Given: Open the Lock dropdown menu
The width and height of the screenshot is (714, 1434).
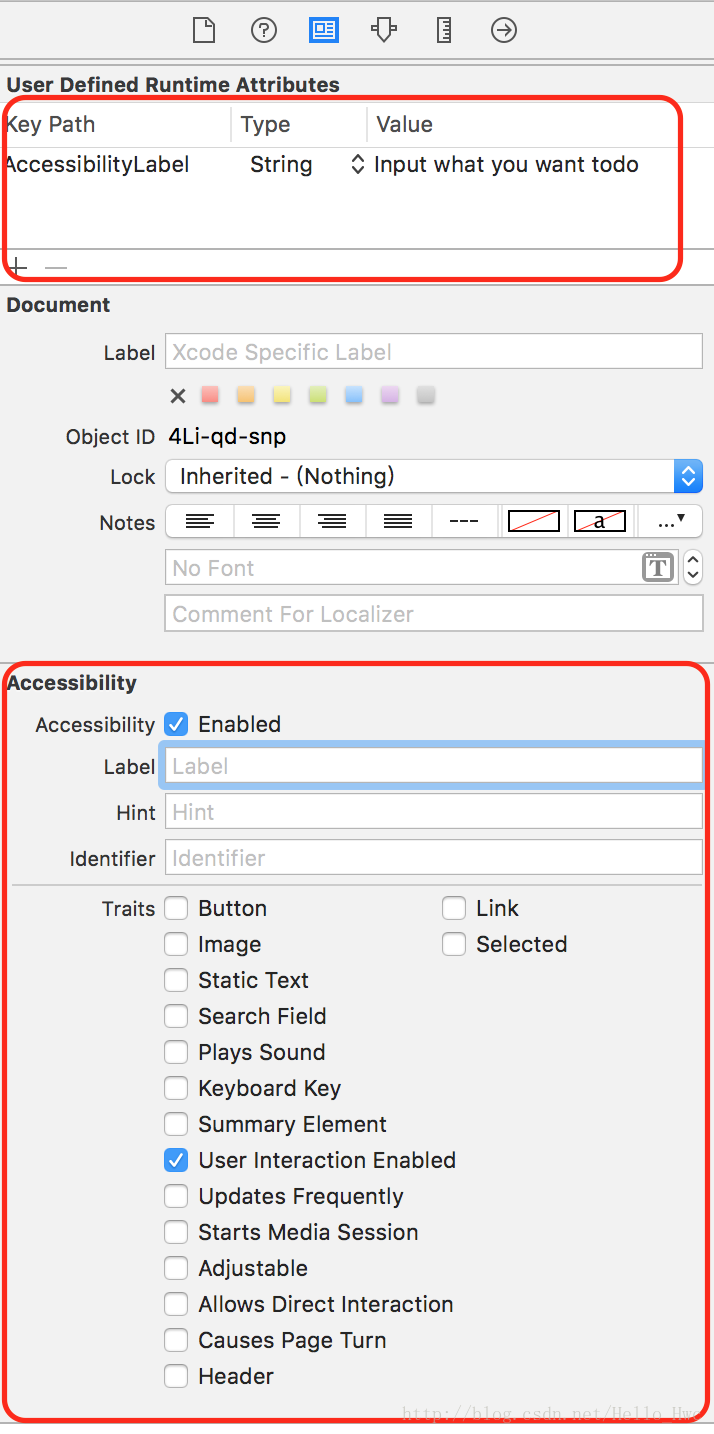Looking at the screenshot, I should point(434,476).
